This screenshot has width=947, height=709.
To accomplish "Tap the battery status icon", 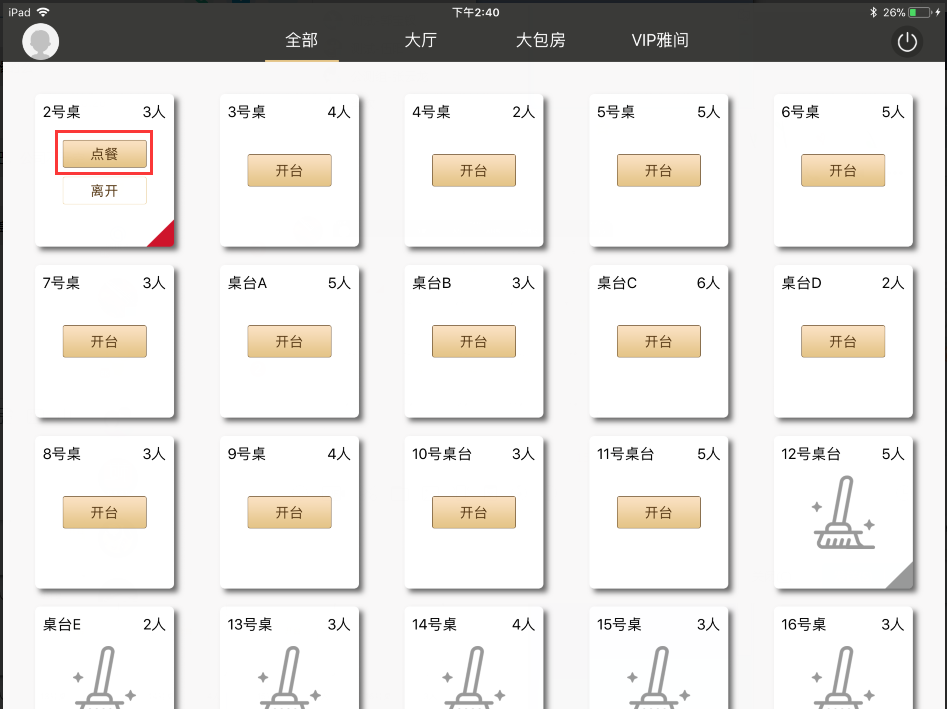I will pyautogui.click(x=920, y=12).
